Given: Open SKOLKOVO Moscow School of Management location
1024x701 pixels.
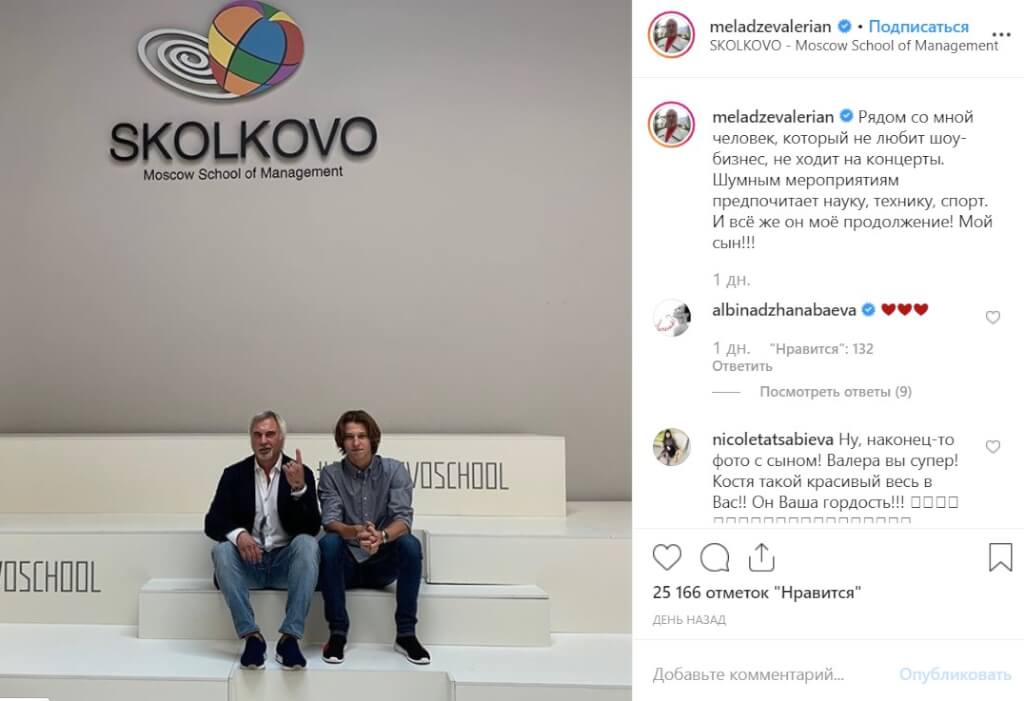Looking at the screenshot, I should tap(854, 46).
